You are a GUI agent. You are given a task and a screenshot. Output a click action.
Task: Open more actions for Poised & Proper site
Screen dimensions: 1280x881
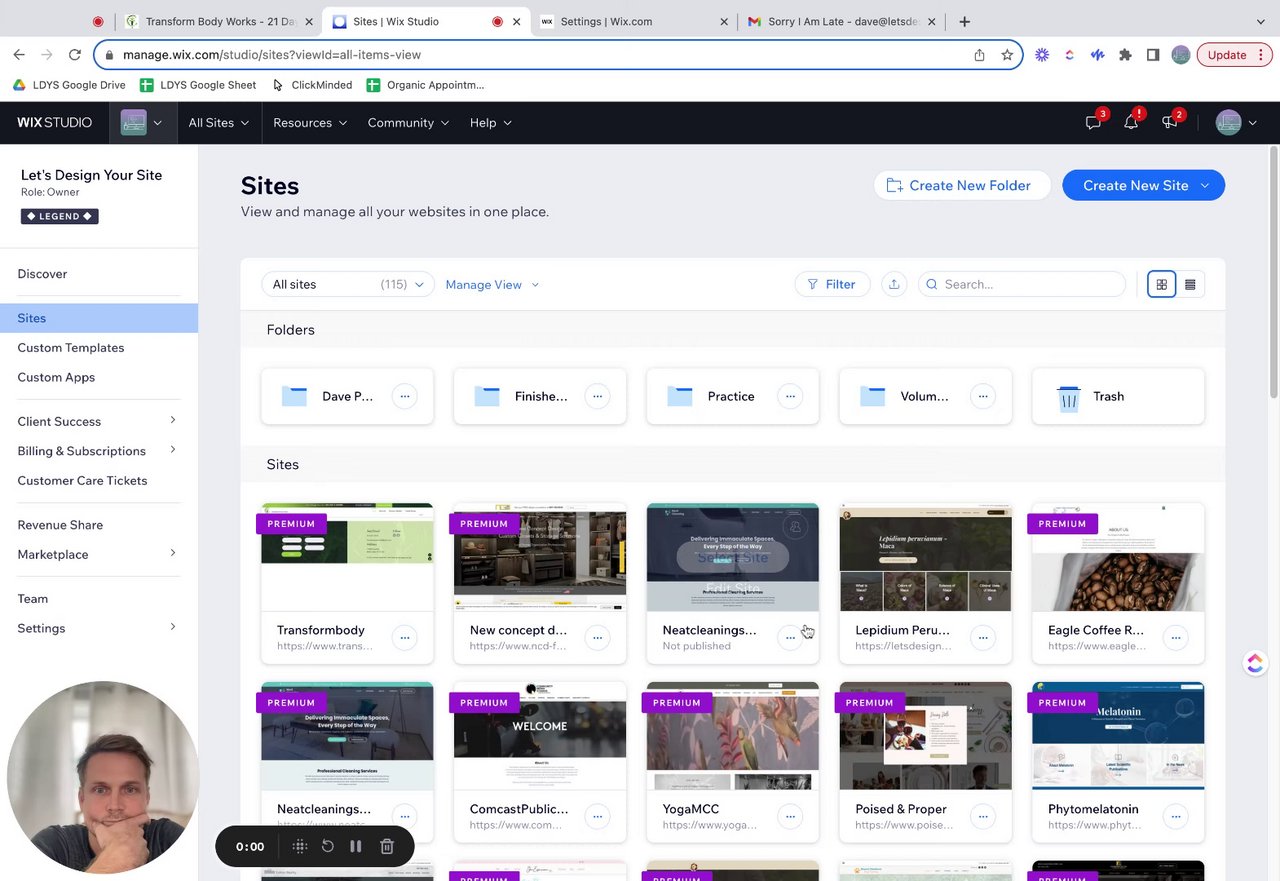983,816
